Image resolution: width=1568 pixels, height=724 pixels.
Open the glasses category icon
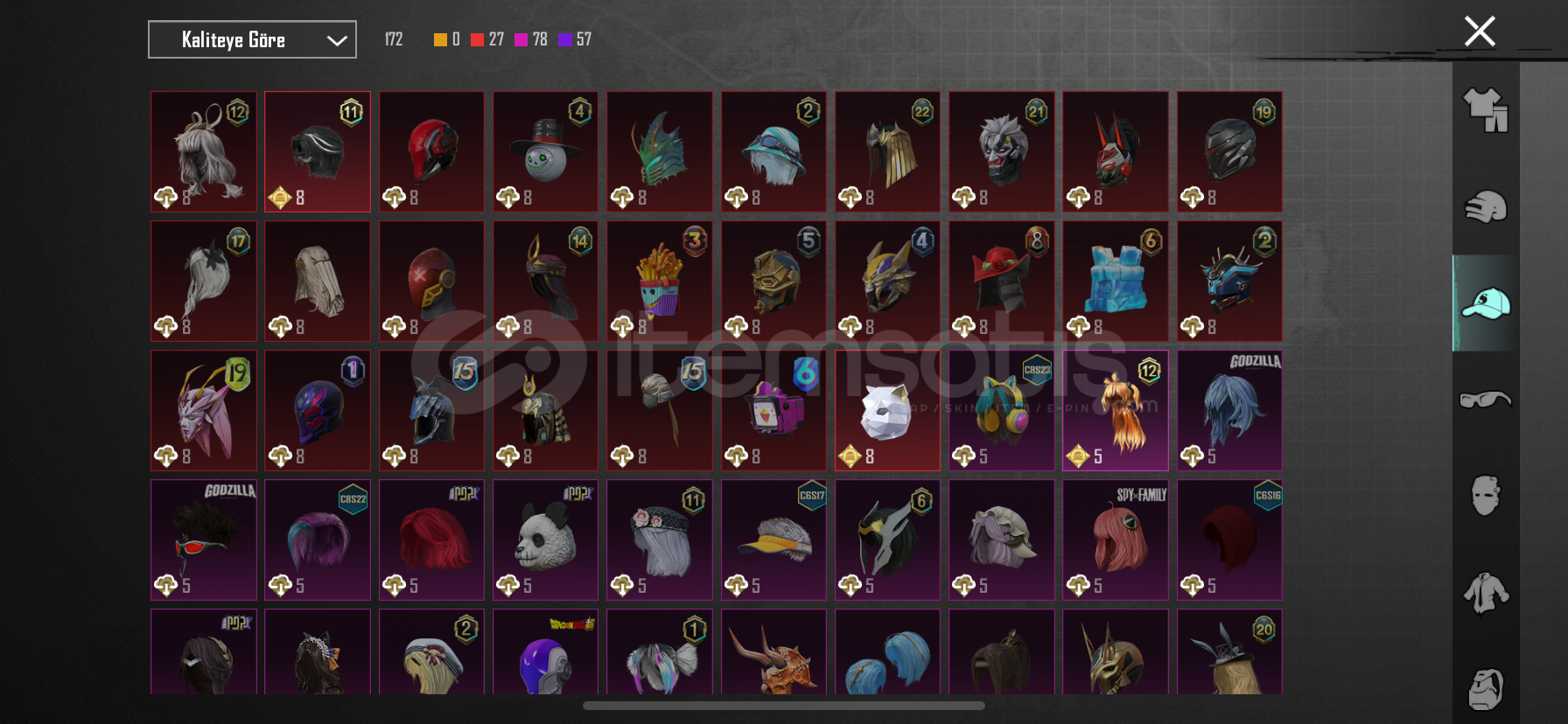coord(1486,400)
